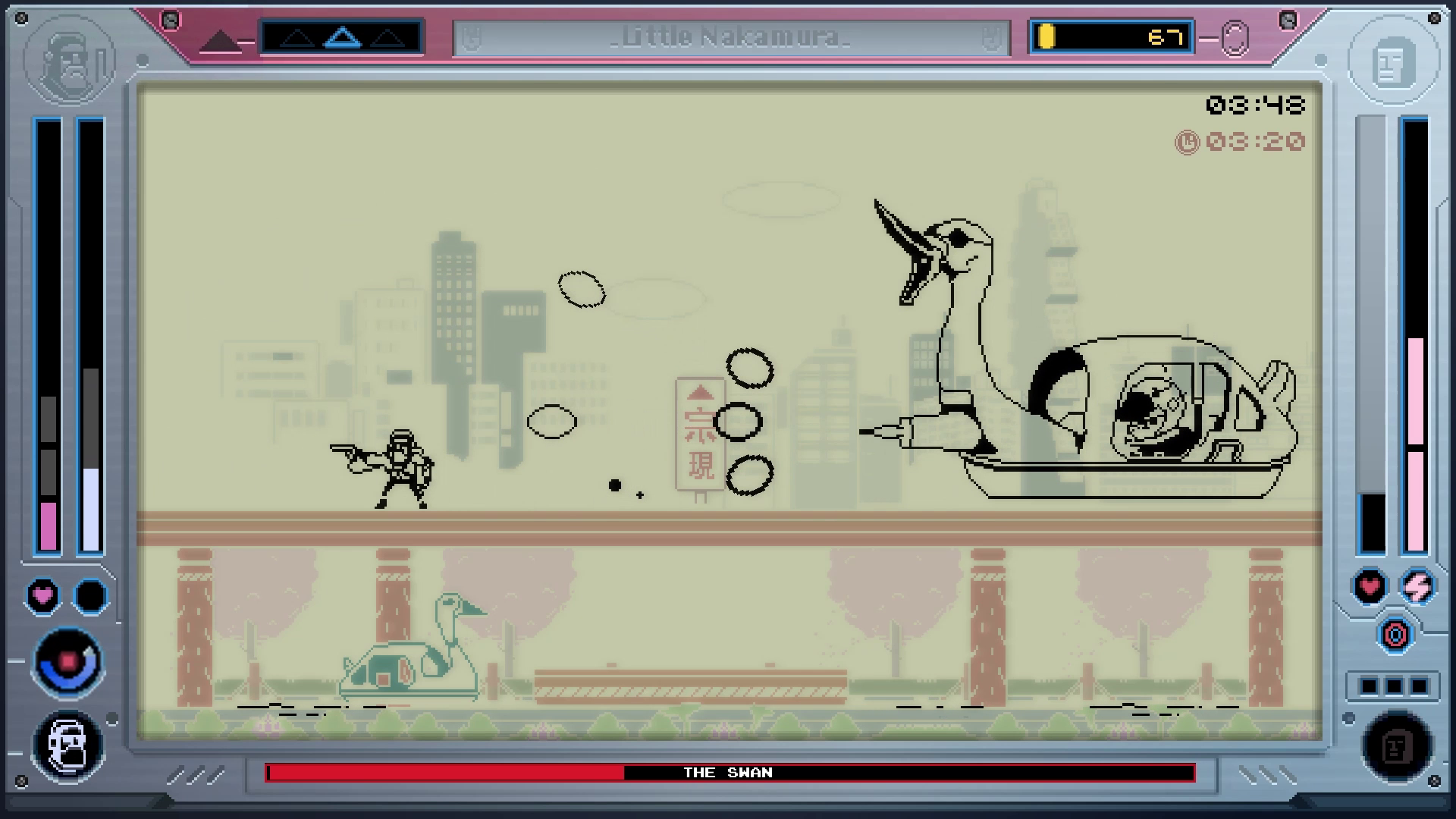Click the empty black slot beside the left heart
Viewport: 1456px width, 819px height.
[x=90, y=595]
